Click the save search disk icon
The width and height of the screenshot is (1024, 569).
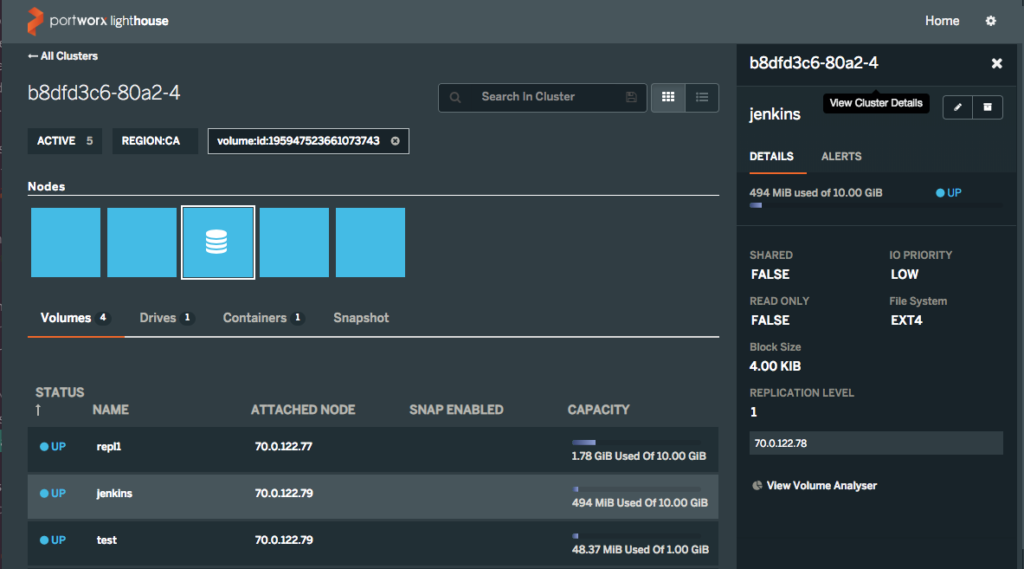[x=631, y=97]
